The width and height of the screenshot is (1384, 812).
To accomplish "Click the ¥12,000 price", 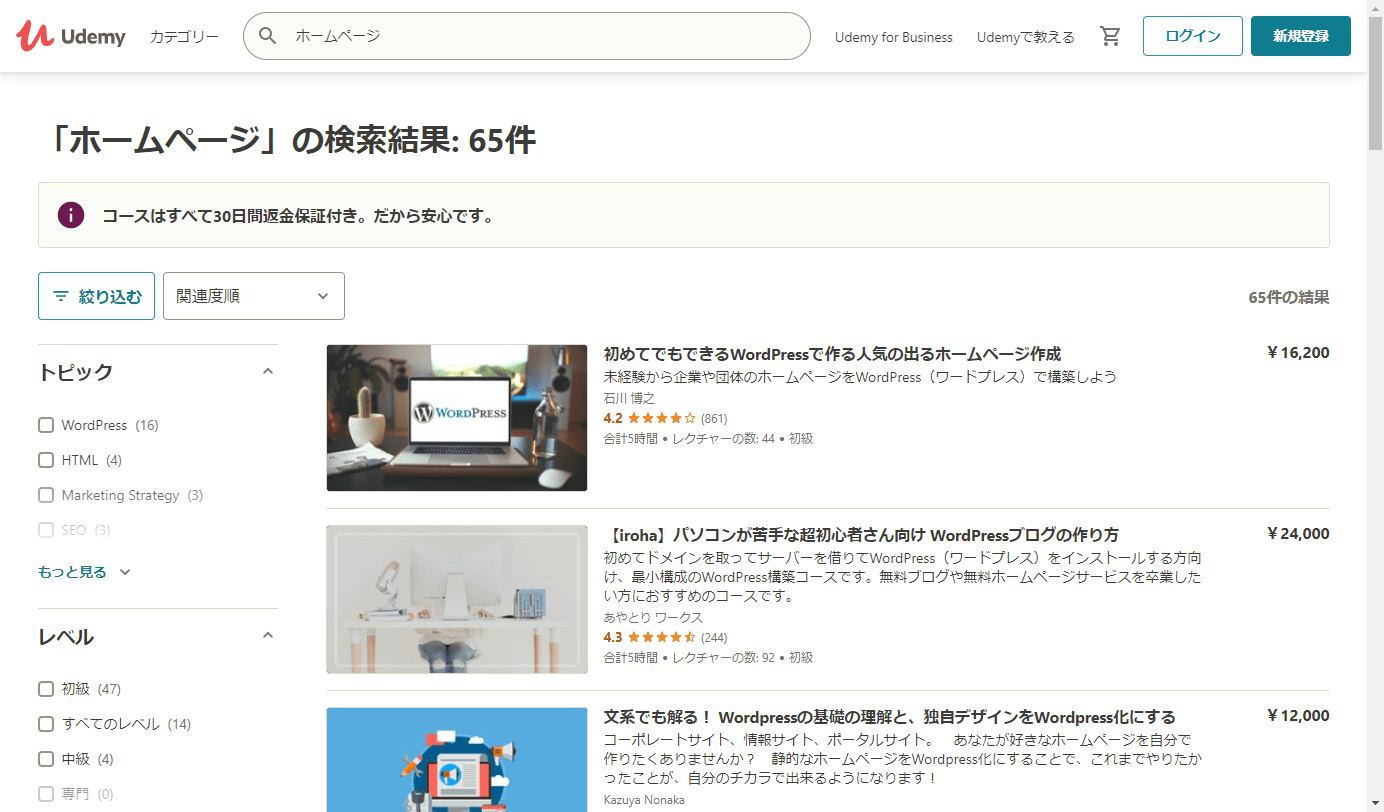I will [1298, 715].
